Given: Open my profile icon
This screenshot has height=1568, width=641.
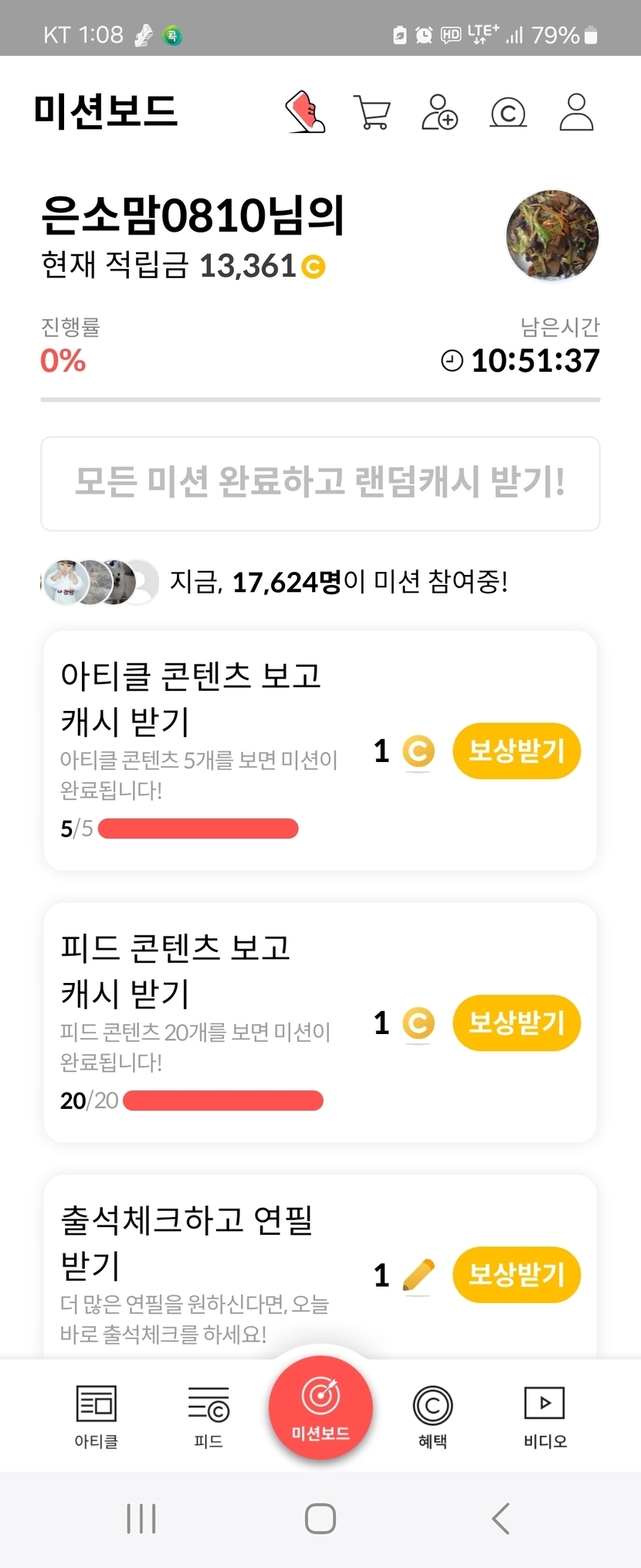Looking at the screenshot, I should 576,112.
